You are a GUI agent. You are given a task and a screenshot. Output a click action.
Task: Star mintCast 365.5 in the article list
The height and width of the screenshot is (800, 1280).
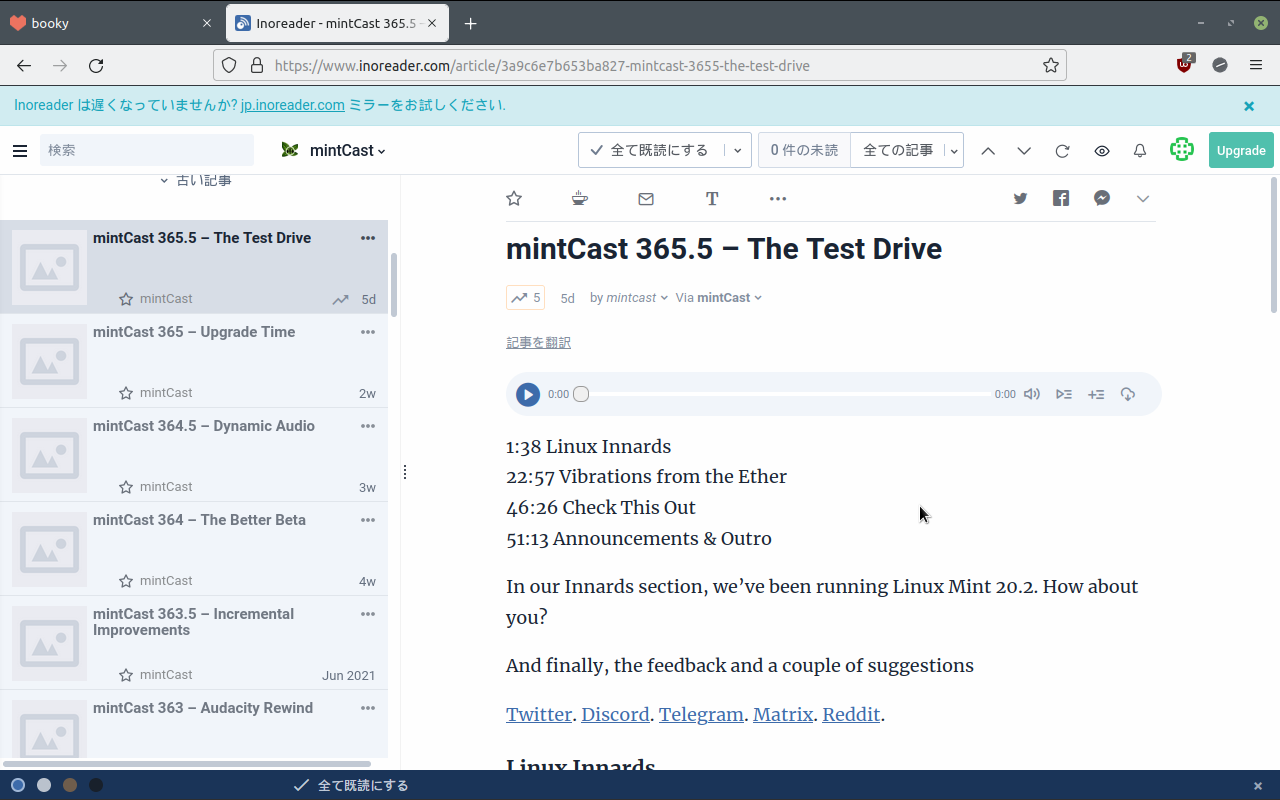(126, 299)
